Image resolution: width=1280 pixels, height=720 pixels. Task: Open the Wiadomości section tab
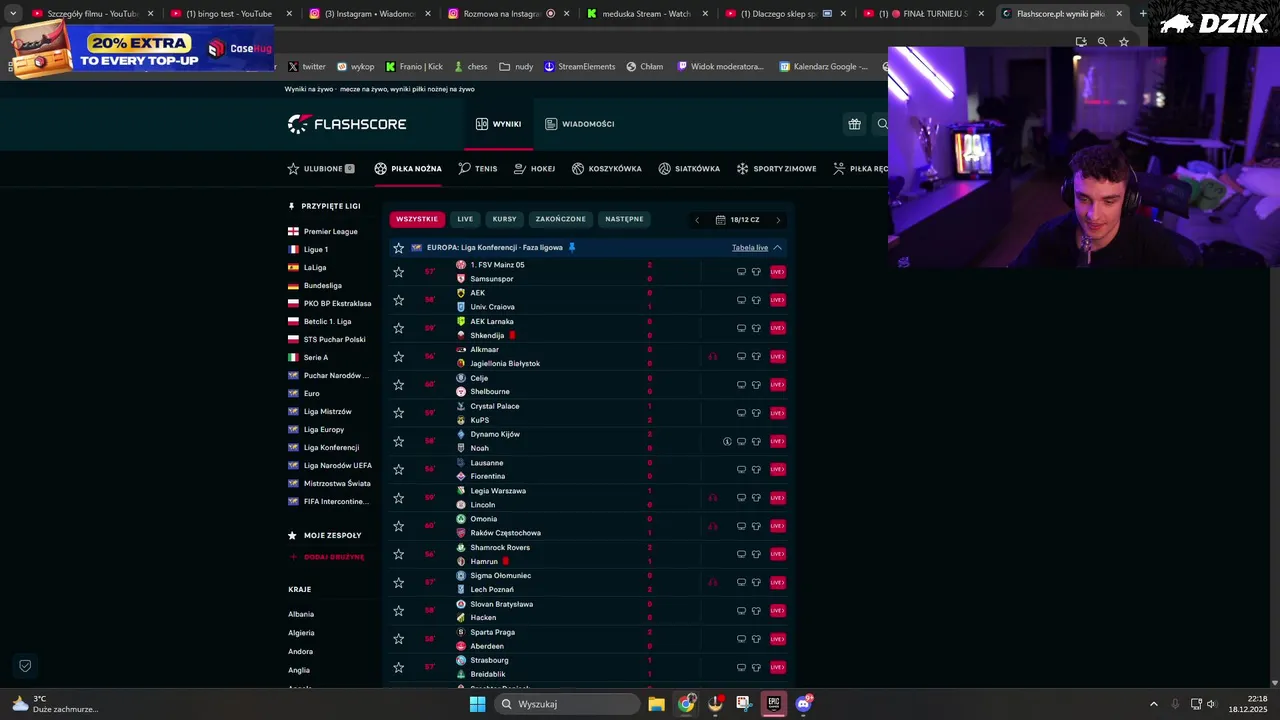580,124
